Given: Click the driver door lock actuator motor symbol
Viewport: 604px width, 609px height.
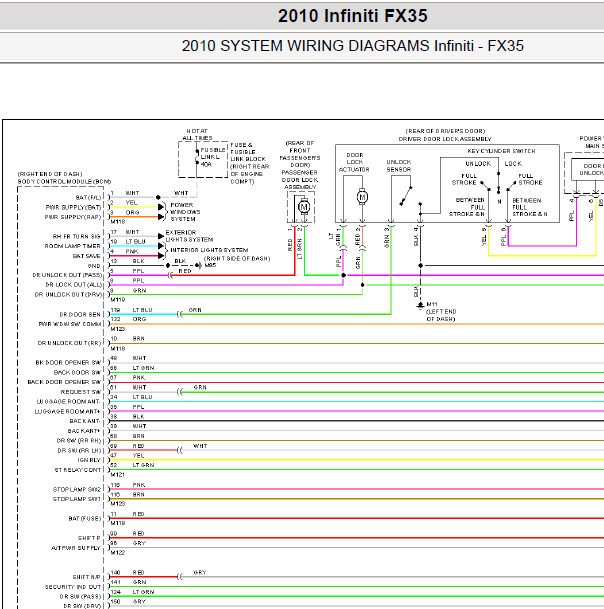Looking at the screenshot, I should [362, 197].
